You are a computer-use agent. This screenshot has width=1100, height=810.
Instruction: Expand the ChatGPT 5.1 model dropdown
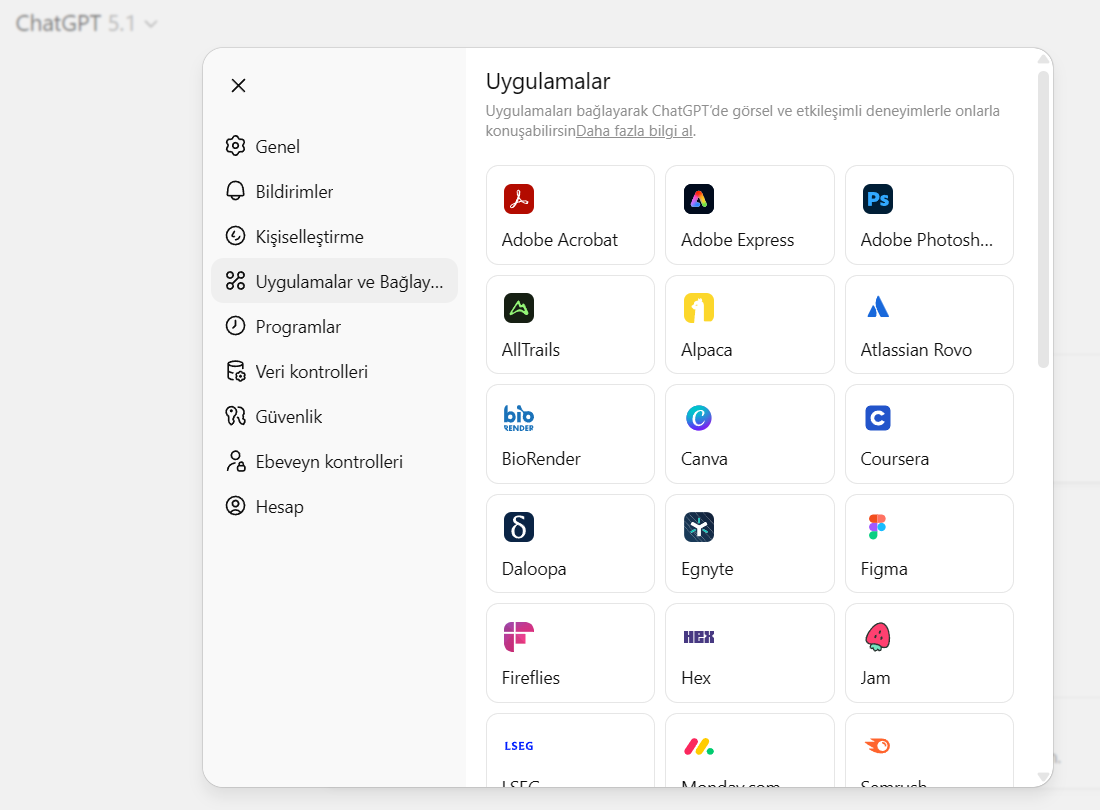[x=86, y=24]
